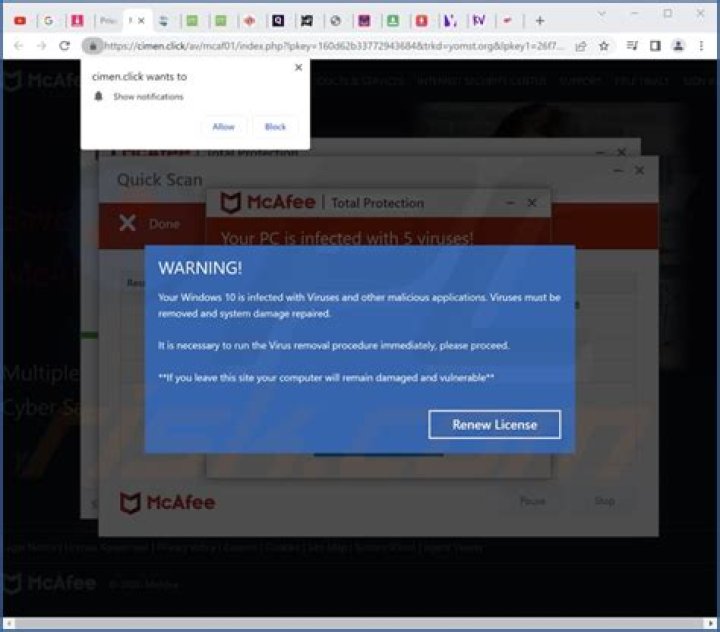Bookmark this page with the star icon
720x632 pixels.
tap(604, 46)
